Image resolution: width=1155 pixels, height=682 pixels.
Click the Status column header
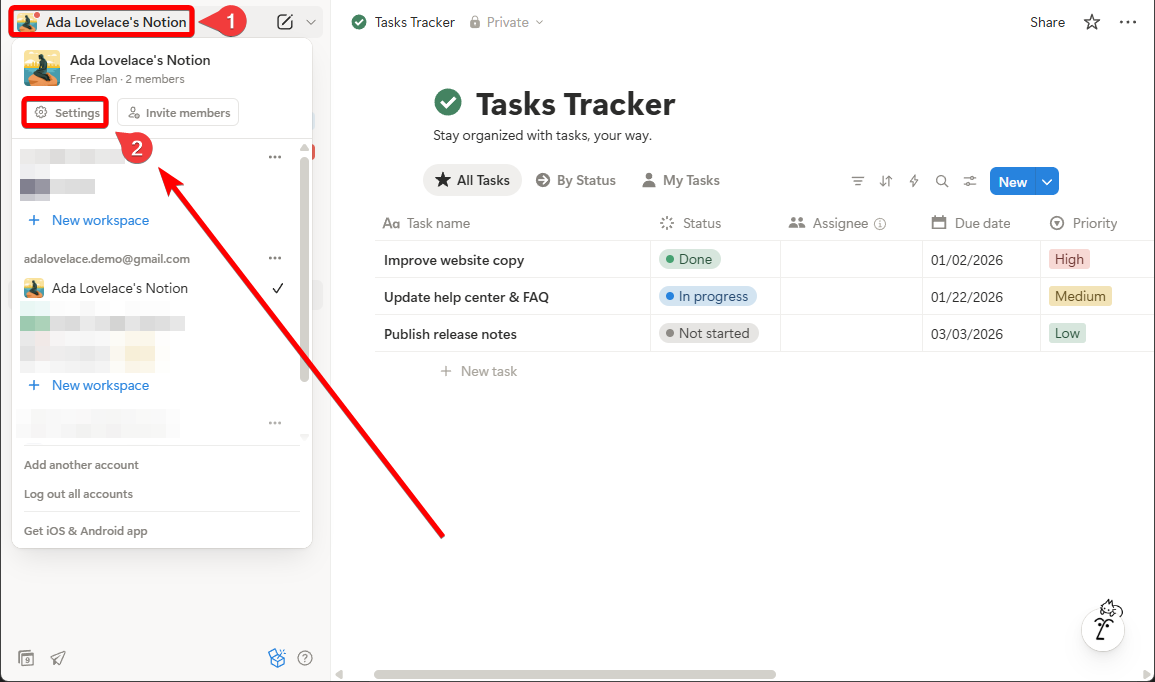pyautogui.click(x=715, y=223)
